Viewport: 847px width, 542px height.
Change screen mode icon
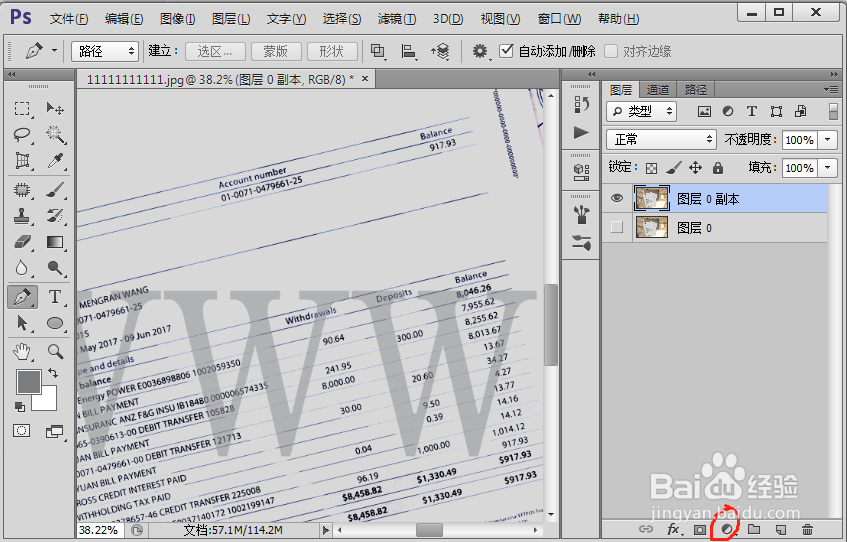(55, 431)
